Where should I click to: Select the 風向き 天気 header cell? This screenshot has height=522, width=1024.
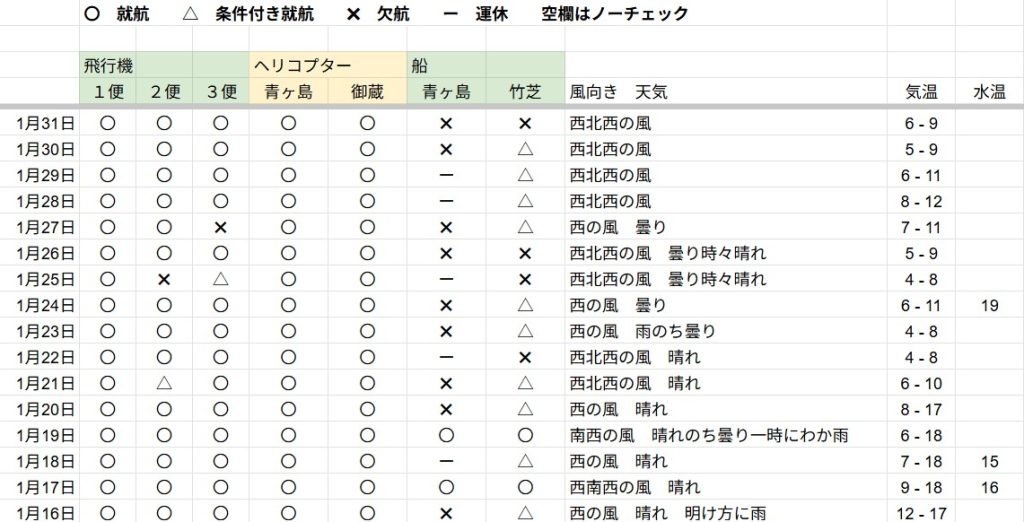click(x=618, y=92)
